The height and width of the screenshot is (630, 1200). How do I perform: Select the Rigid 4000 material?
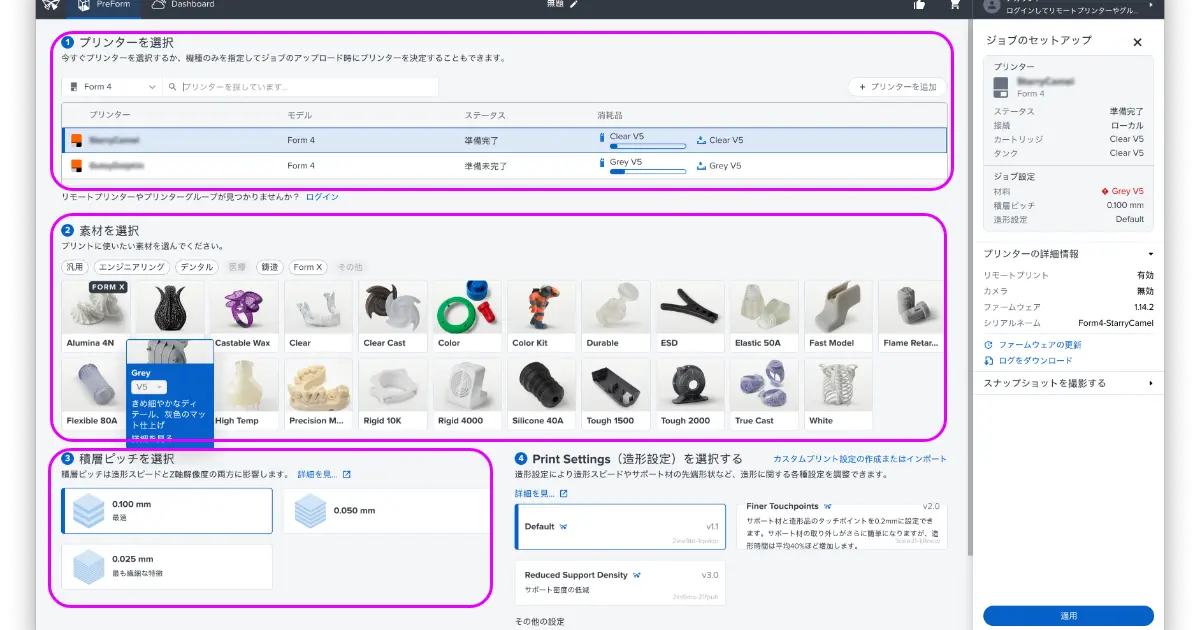tap(467, 393)
